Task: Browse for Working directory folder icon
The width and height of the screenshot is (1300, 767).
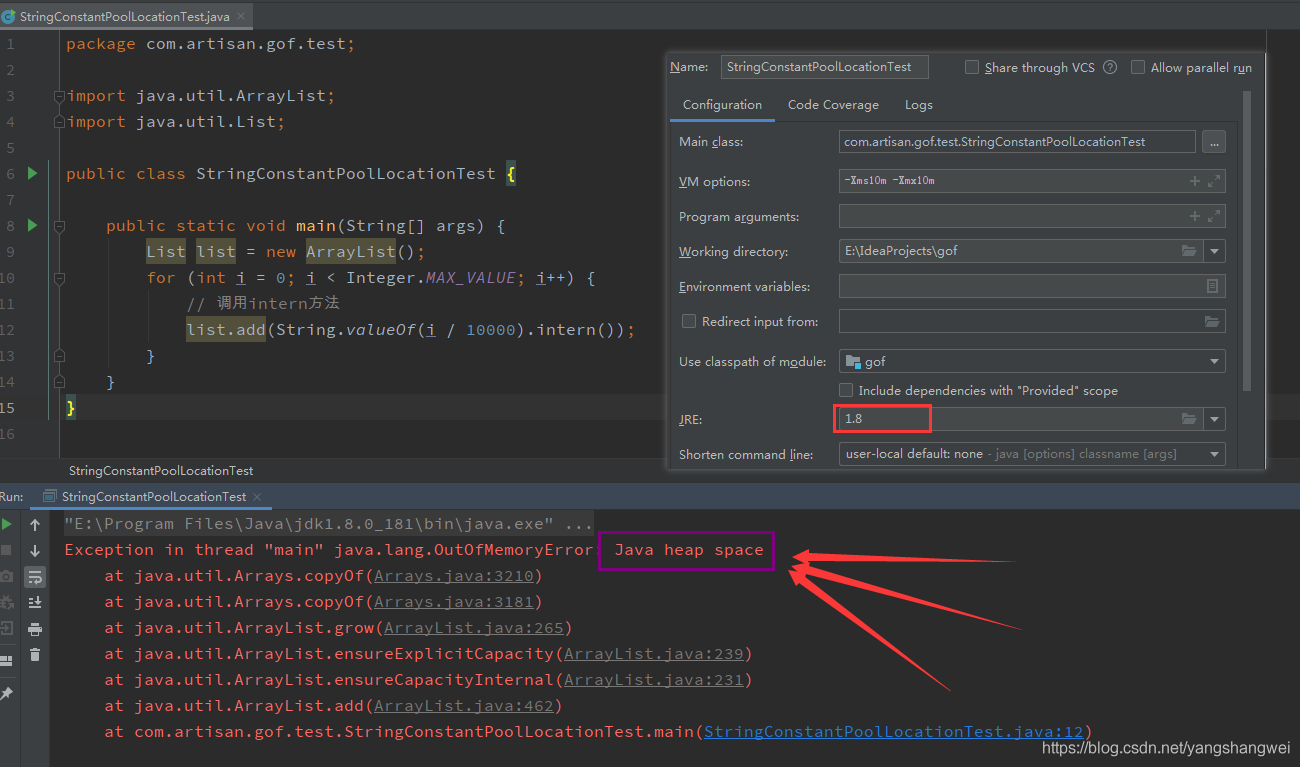Action: pyautogui.click(x=1188, y=251)
